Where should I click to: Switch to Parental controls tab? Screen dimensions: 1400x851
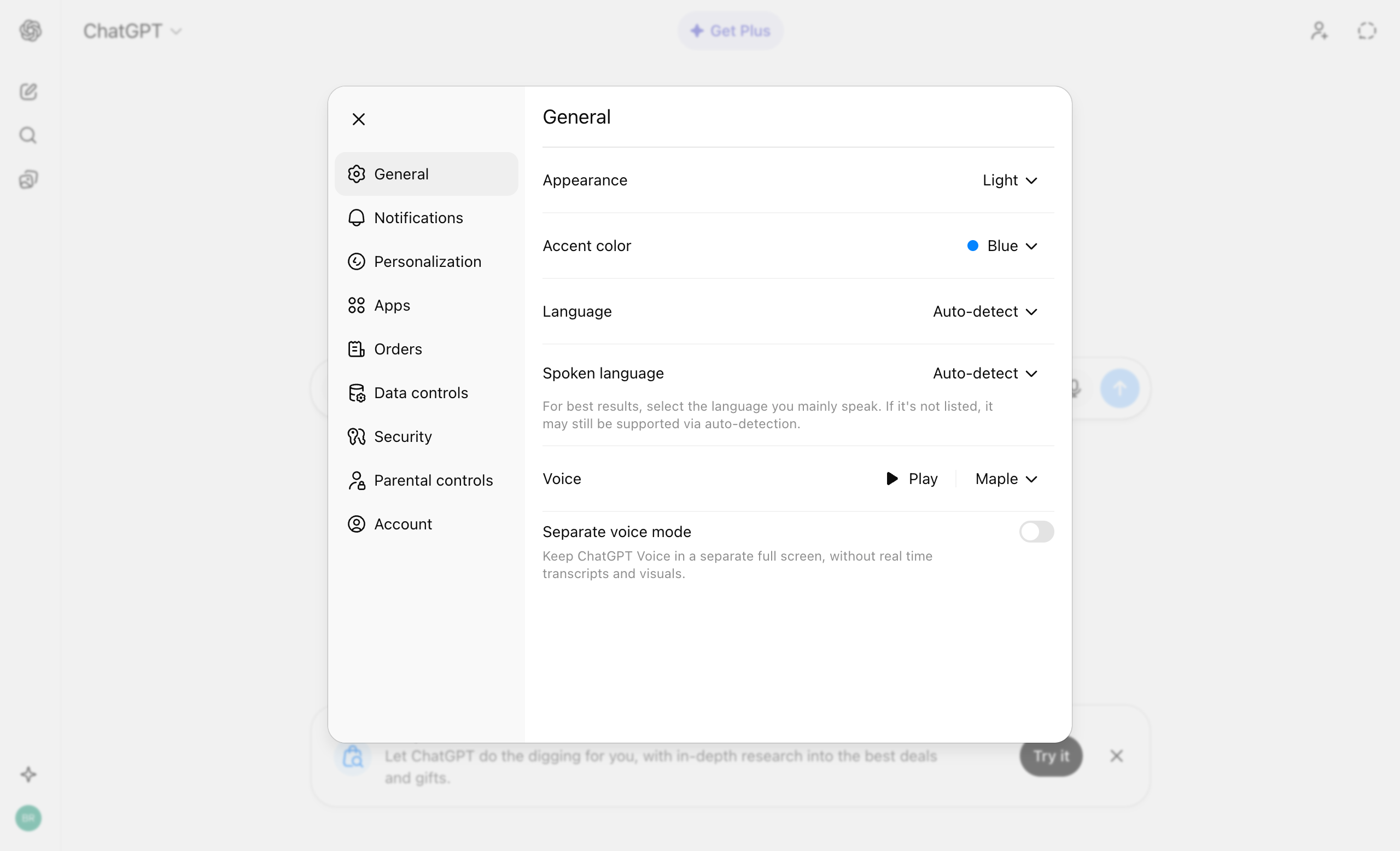click(426, 480)
